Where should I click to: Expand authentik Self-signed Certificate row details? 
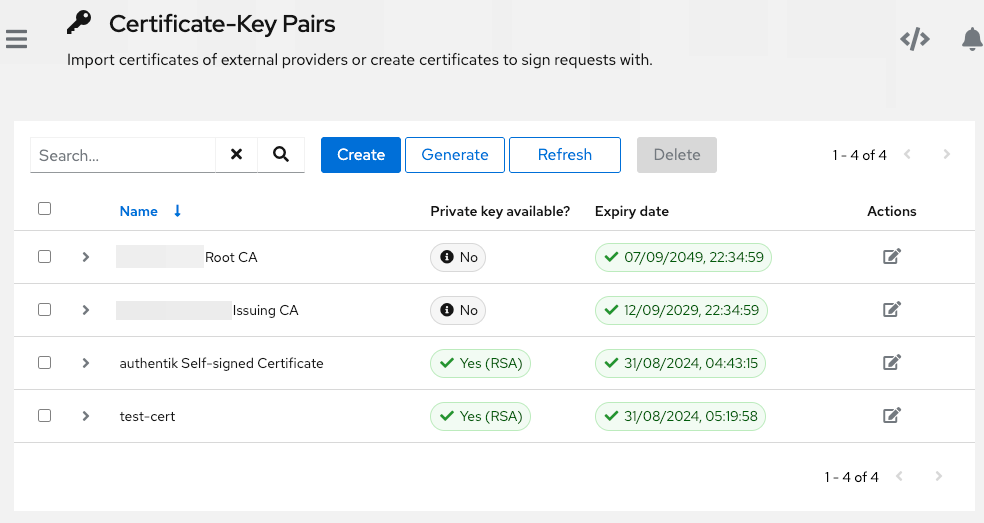(x=86, y=363)
